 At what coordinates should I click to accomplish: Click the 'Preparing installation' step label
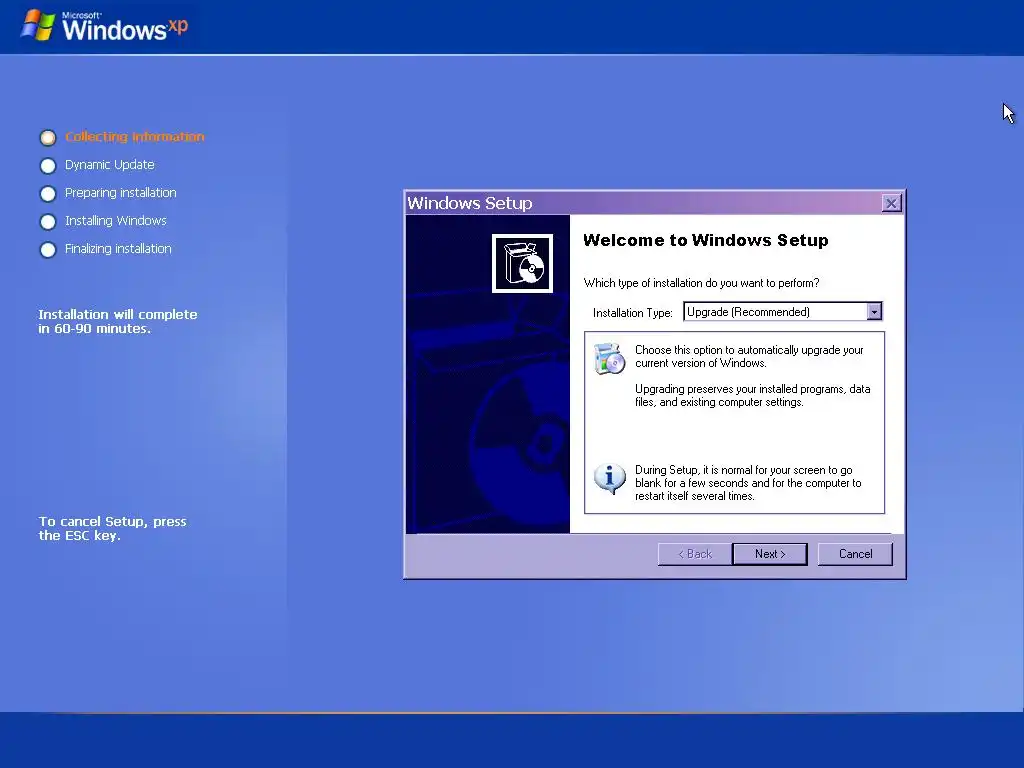pyautogui.click(x=121, y=193)
